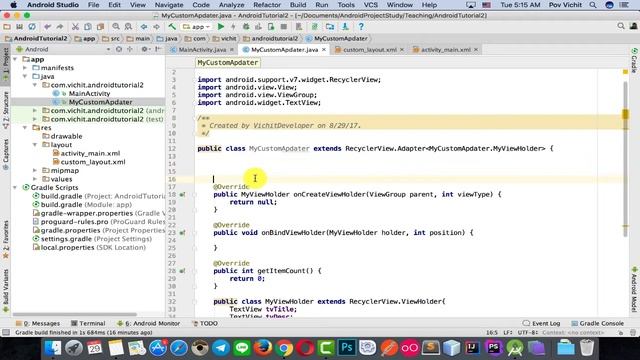This screenshot has width=640, height=360.
Task: Open the Refactor menu
Action: (x=267, y=5)
